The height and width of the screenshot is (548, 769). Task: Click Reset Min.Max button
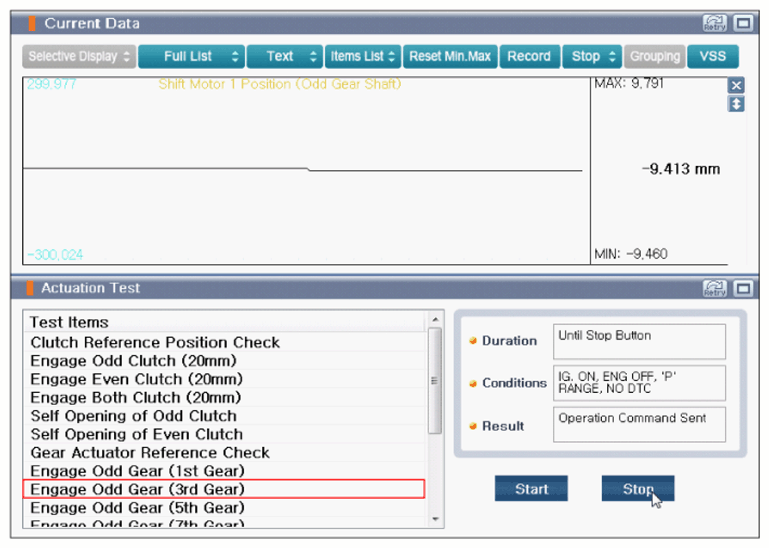tap(450, 56)
